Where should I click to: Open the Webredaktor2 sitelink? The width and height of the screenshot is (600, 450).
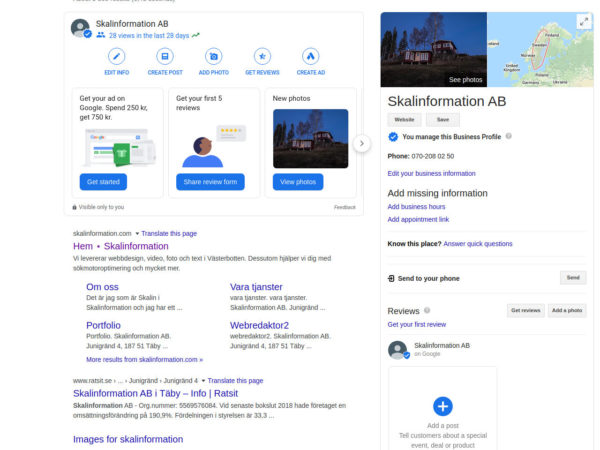[x=259, y=325]
